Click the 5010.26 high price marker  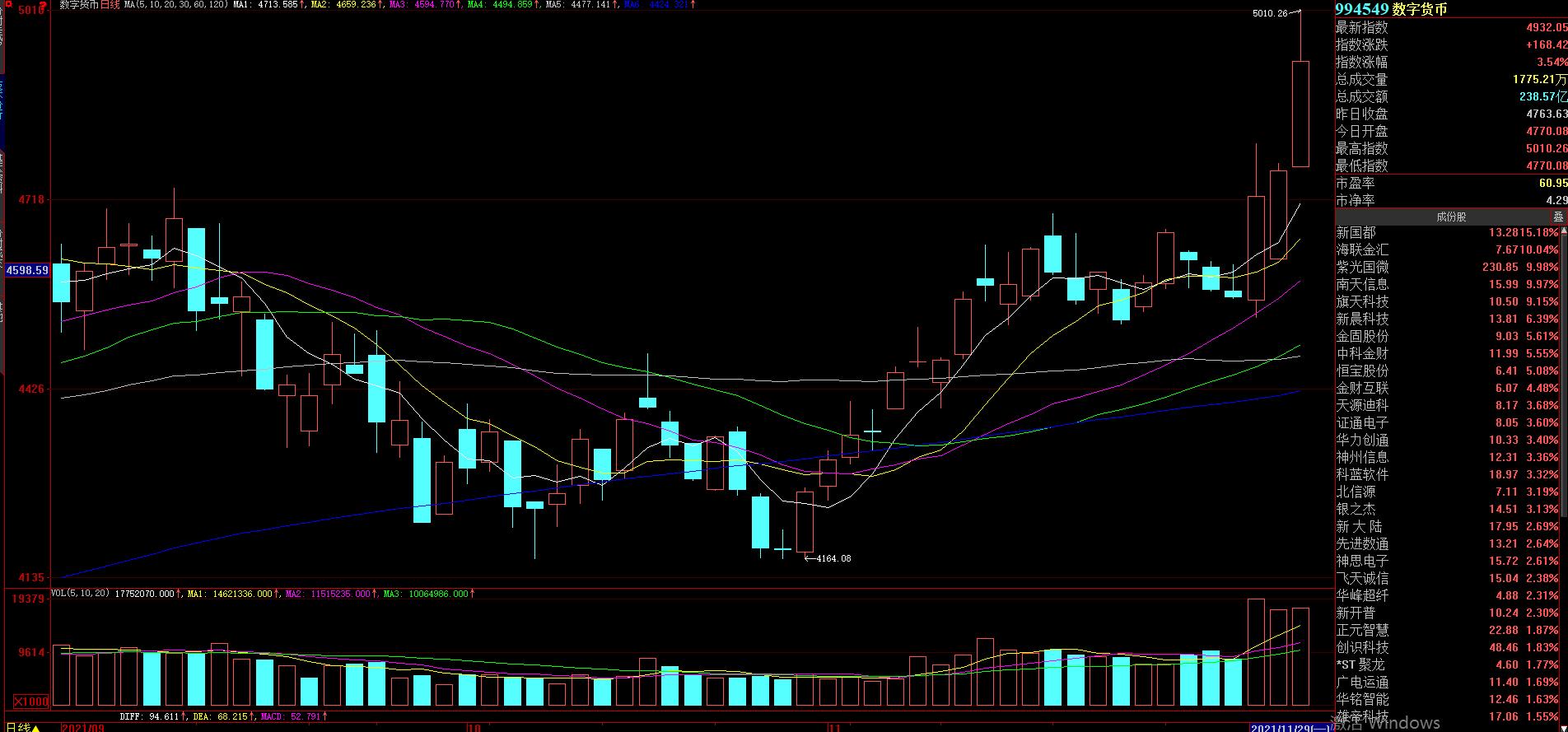[x=1269, y=13]
